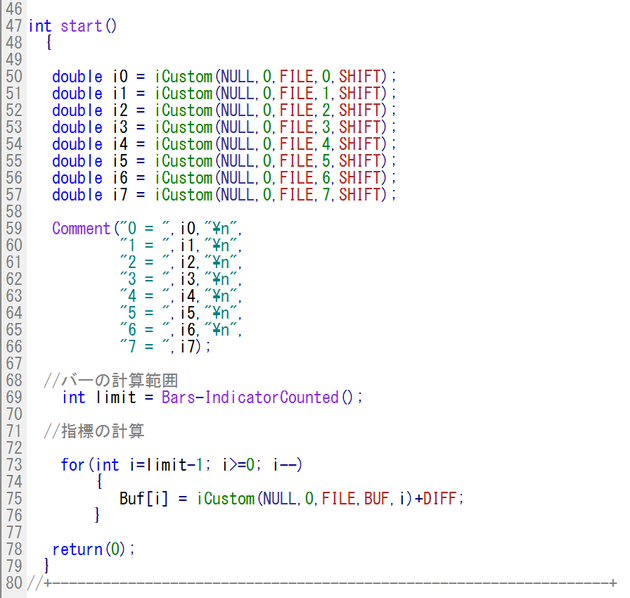This screenshot has height=598, width=630.
Task: Click the buffer index 3 on line 53
Action: (326, 127)
